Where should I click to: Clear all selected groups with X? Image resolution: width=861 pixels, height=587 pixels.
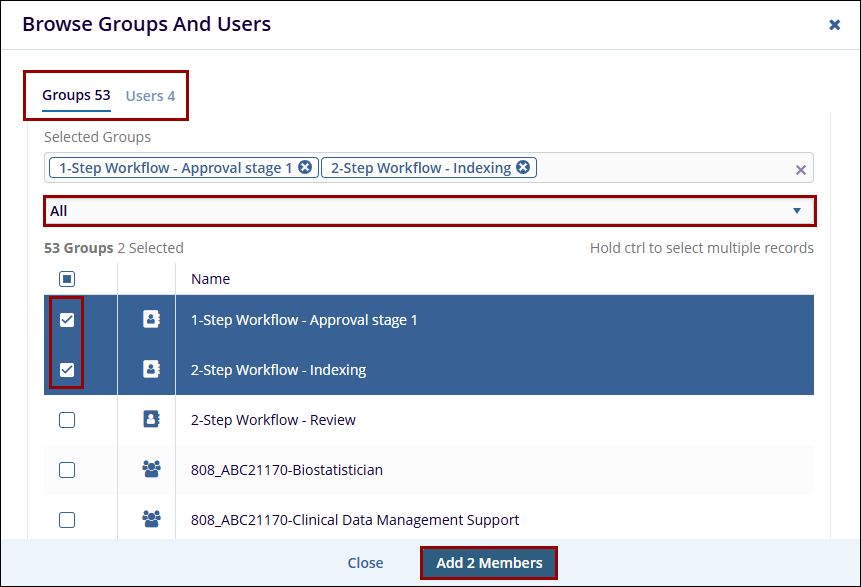pyautogui.click(x=800, y=170)
